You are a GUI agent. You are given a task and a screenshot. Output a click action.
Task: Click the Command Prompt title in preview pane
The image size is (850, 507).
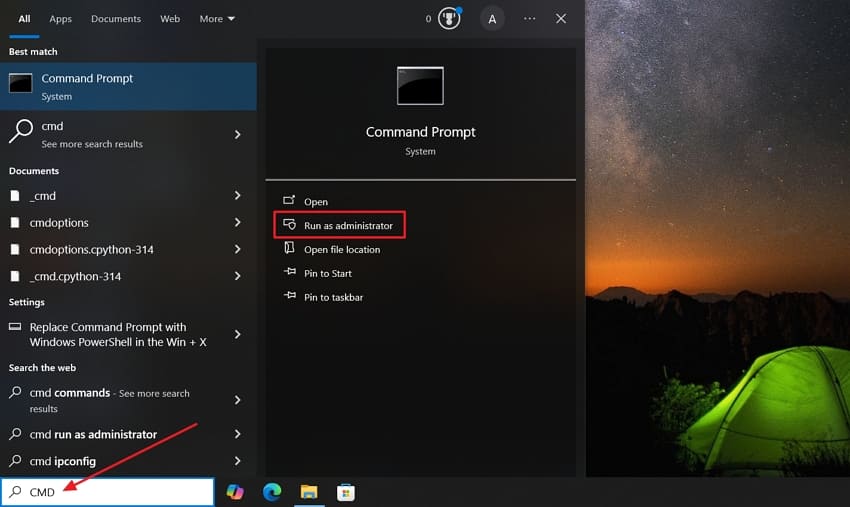pos(421,132)
